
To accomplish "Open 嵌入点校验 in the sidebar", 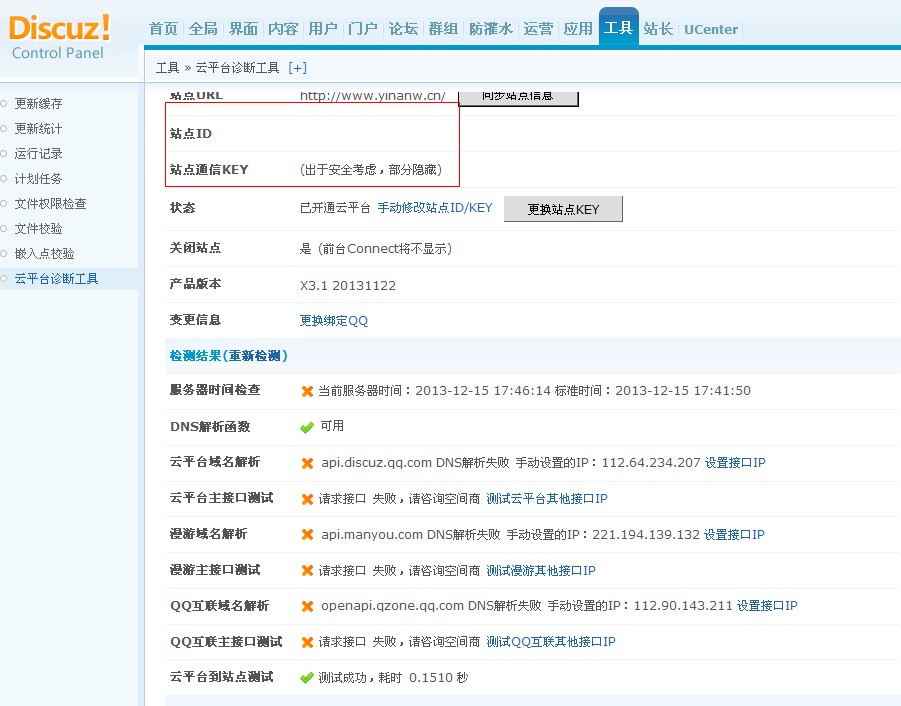I will pos(44,254).
